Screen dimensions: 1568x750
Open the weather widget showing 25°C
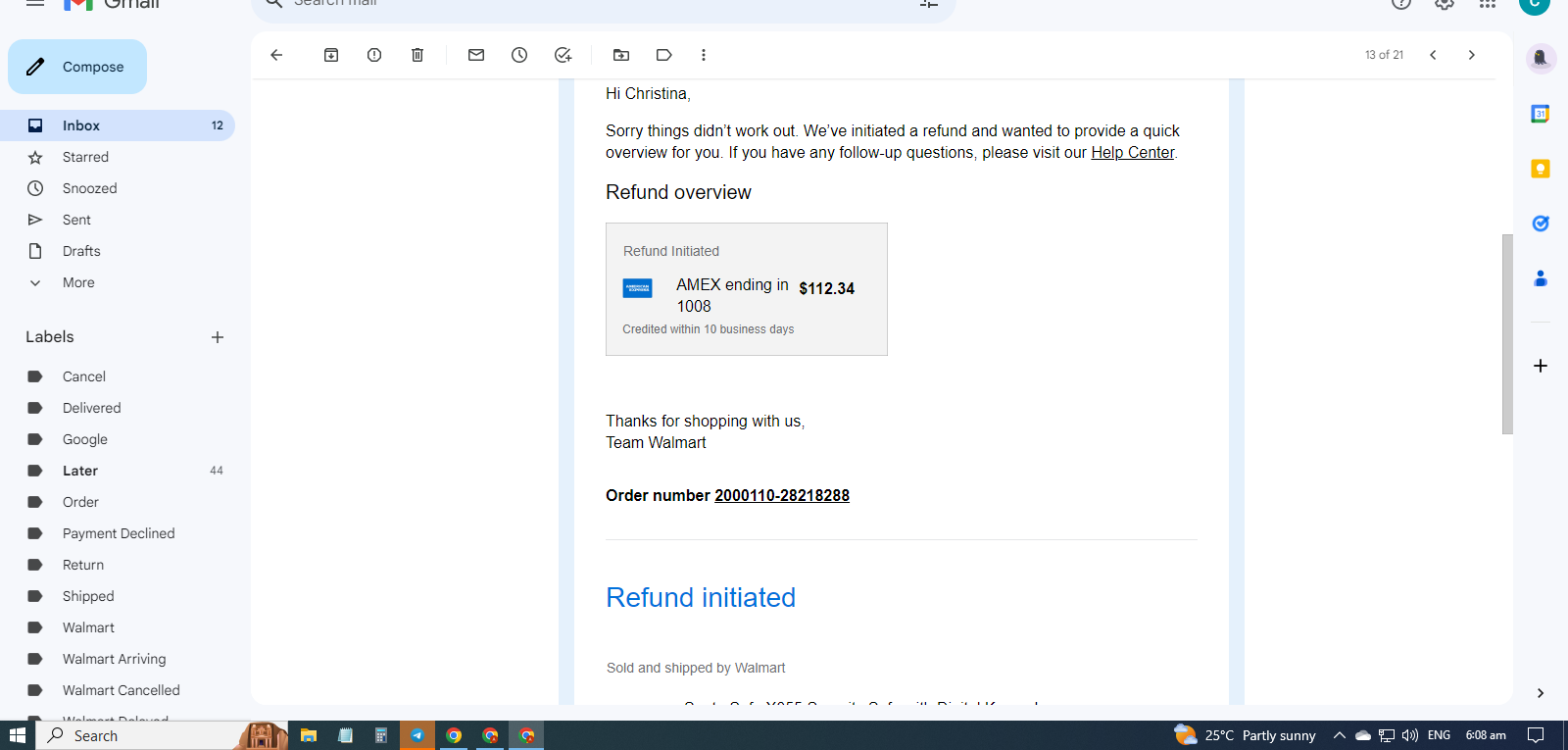[x=1245, y=735]
